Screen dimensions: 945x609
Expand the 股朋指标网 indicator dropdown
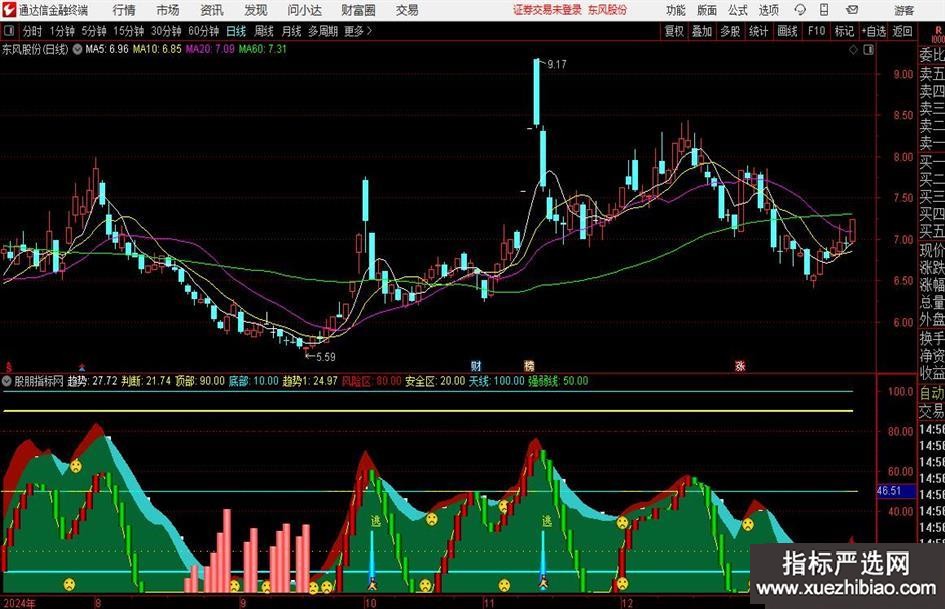(x=7, y=381)
